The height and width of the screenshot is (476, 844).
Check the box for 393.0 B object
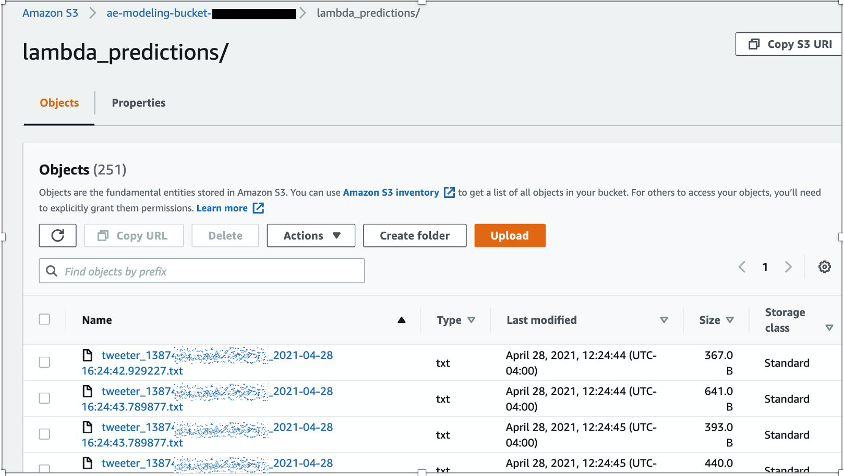(x=45, y=435)
